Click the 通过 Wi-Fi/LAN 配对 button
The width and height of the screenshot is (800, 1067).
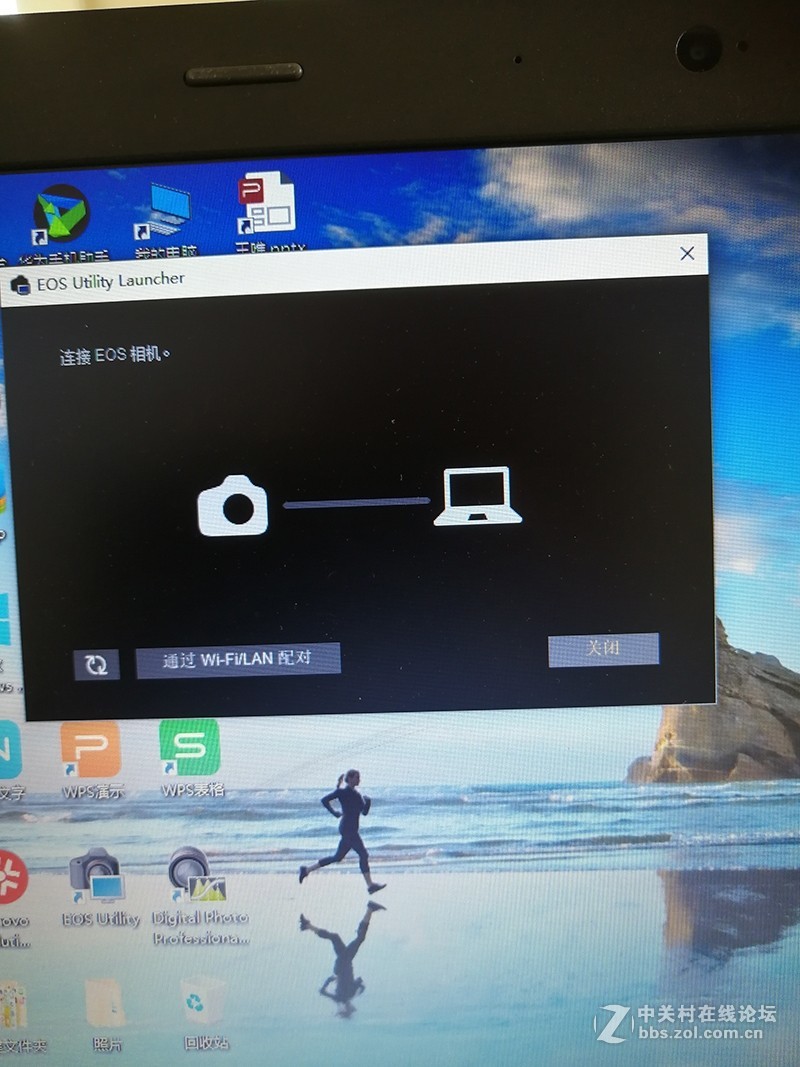click(238, 659)
